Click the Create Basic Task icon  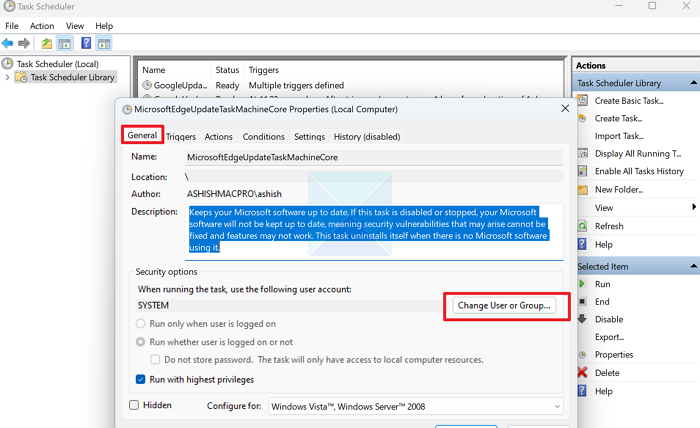583,100
